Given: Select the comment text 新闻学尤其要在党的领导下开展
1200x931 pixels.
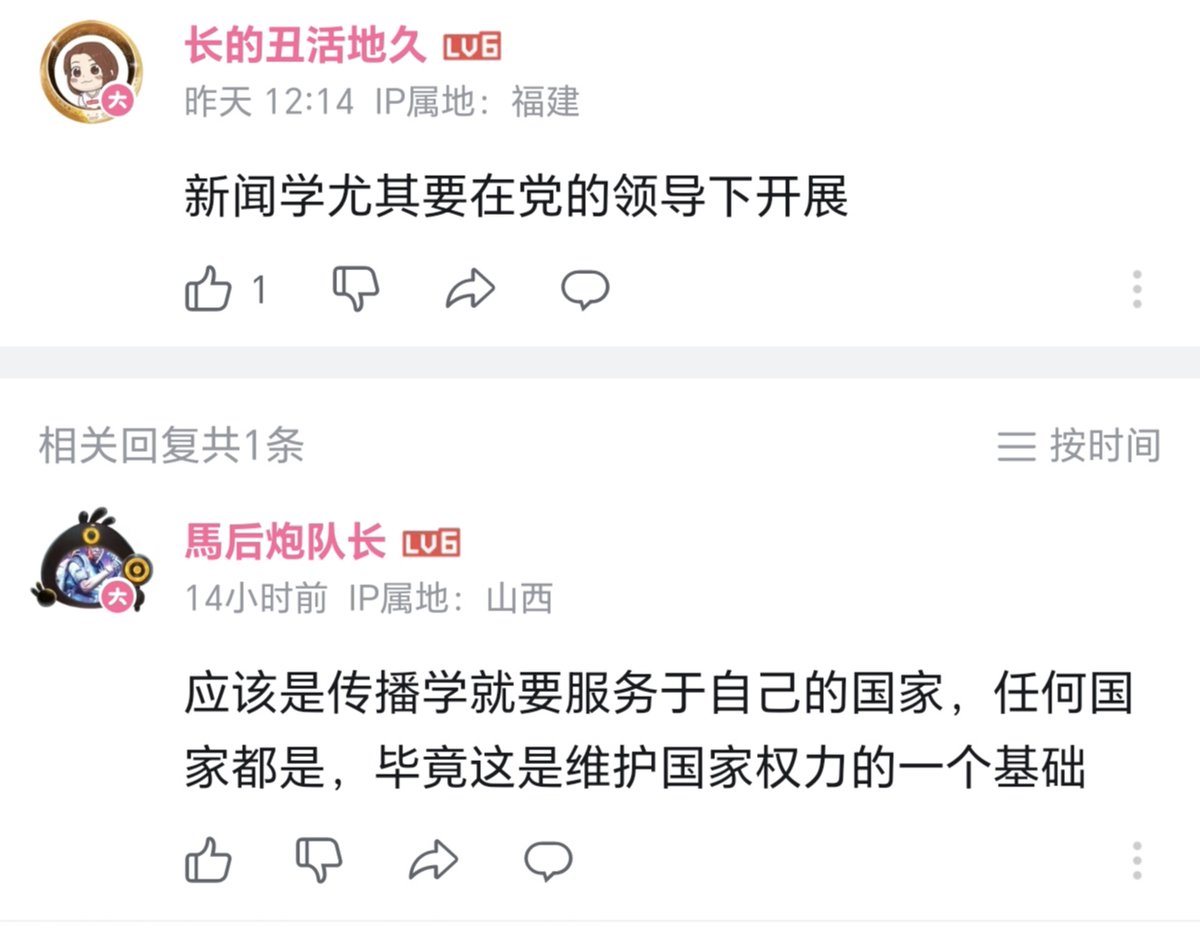Looking at the screenshot, I should point(516,197).
